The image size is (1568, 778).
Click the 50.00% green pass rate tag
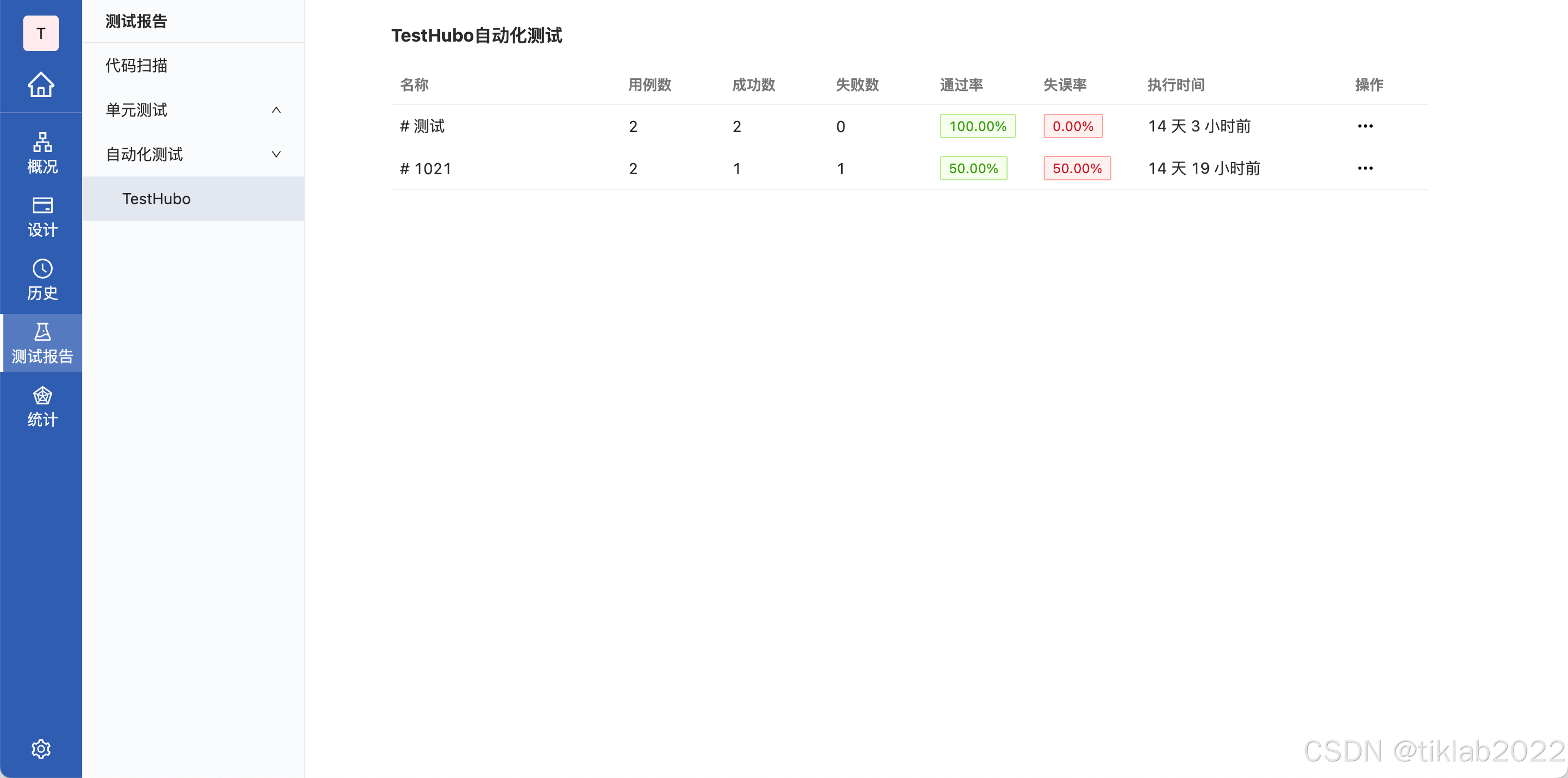pos(973,168)
